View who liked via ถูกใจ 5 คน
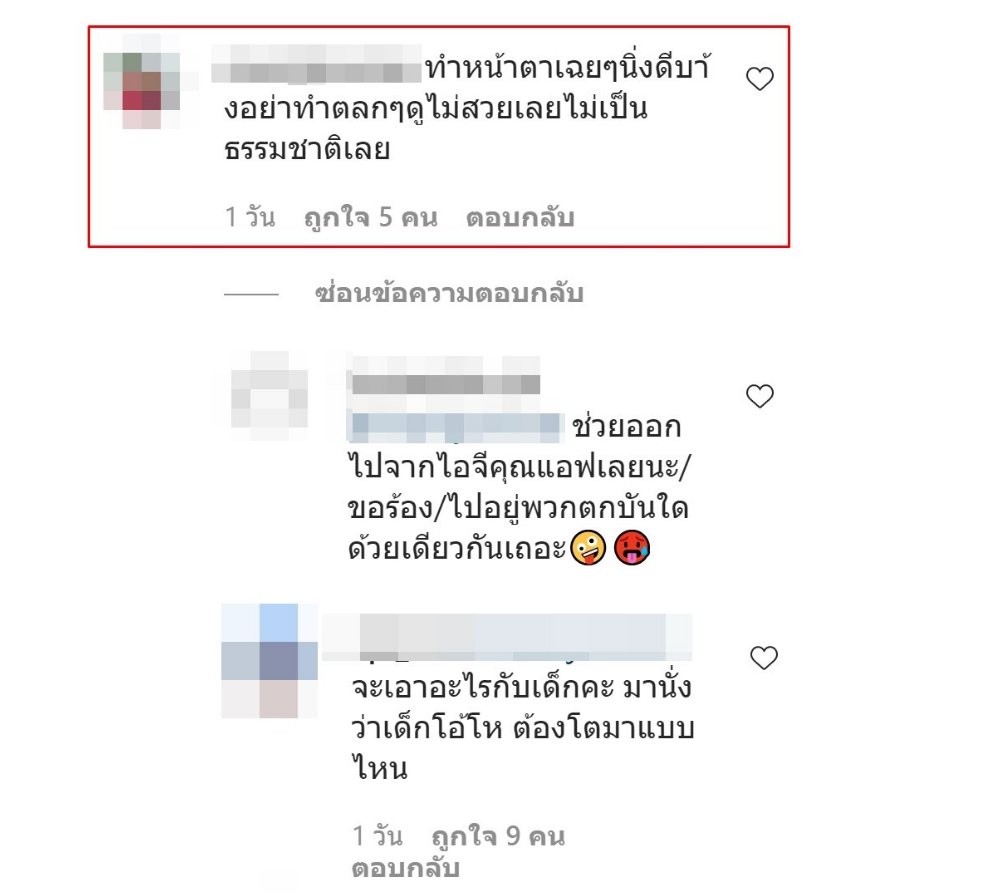 [x=371, y=218]
